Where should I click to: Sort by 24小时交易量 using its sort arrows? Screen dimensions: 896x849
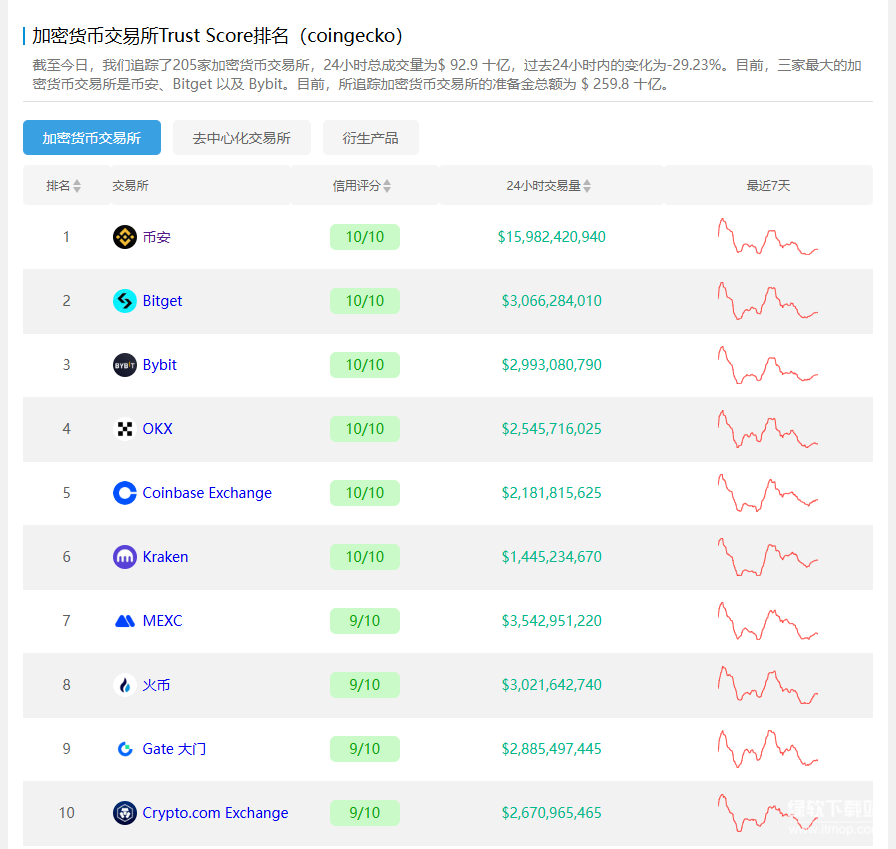click(x=587, y=186)
